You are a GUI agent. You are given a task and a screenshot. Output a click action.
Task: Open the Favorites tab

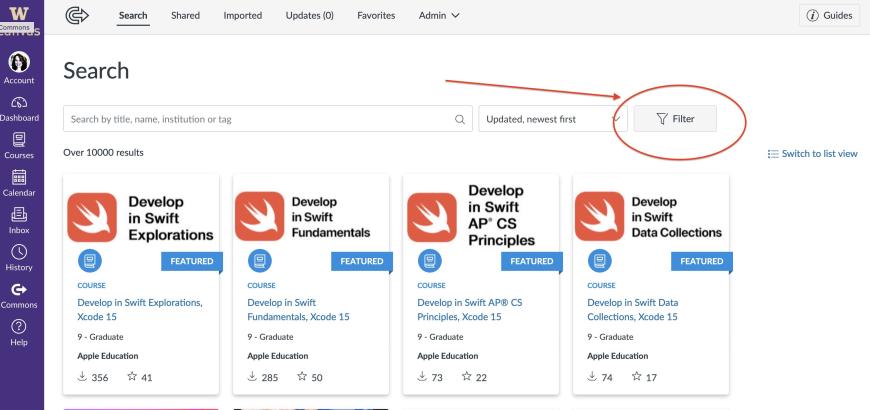coord(376,16)
